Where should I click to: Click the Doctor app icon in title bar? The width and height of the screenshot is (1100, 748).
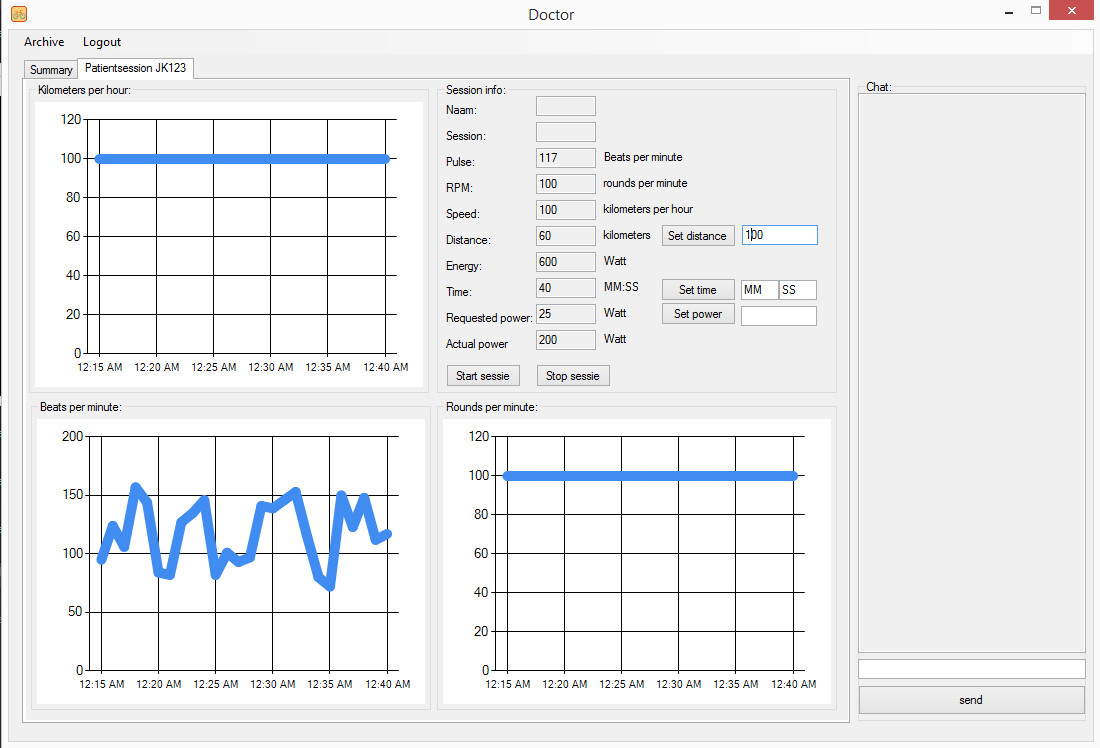click(19, 14)
